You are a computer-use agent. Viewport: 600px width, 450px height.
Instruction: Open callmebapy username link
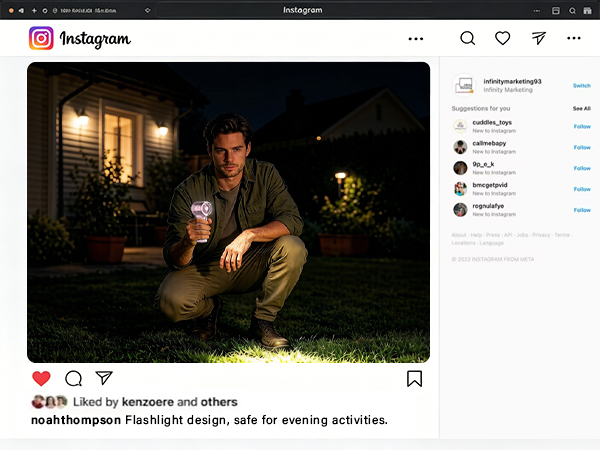click(x=489, y=143)
